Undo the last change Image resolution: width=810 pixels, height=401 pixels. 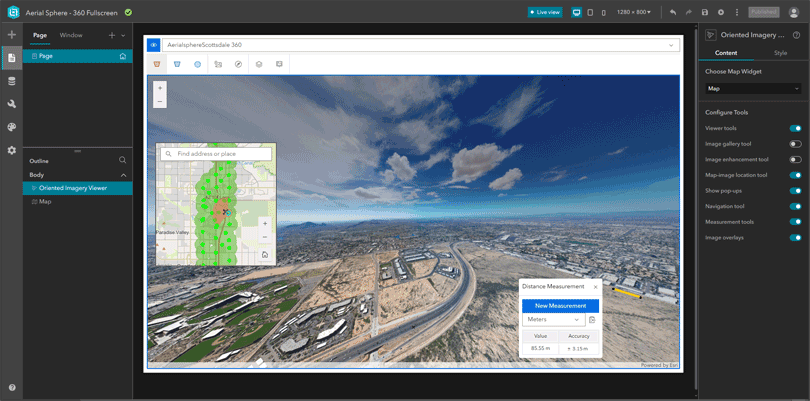673,12
